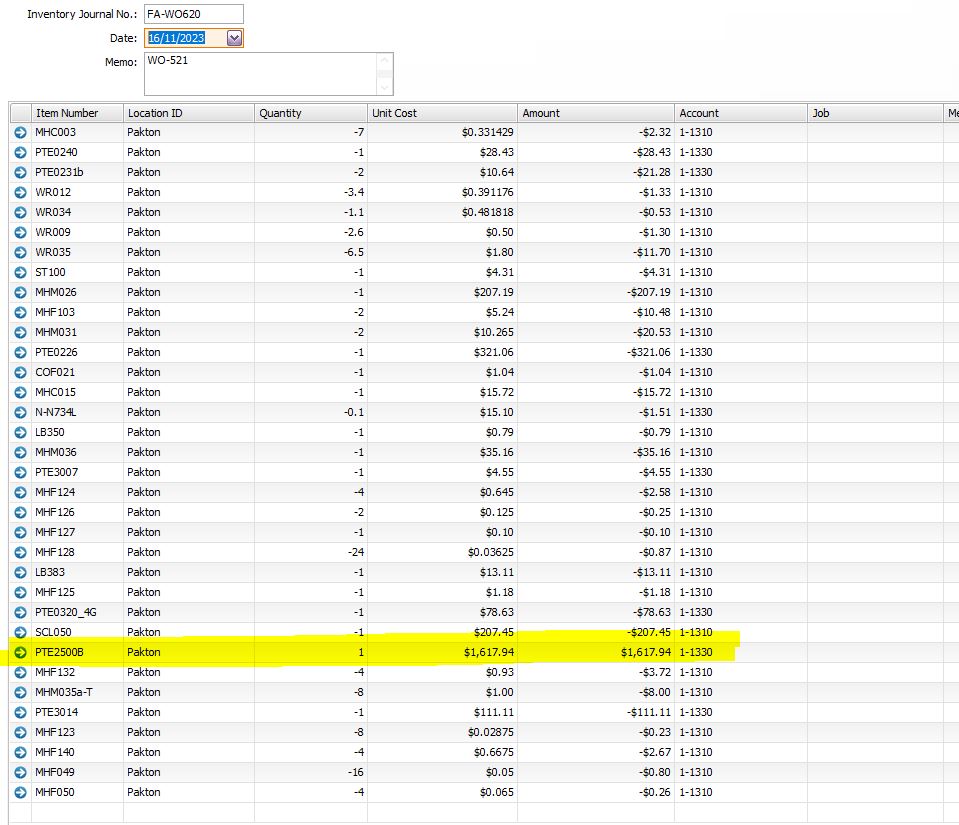Select quantity -6.5 for WR035
This screenshot has height=825, width=959.
pyautogui.click(x=311, y=252)
